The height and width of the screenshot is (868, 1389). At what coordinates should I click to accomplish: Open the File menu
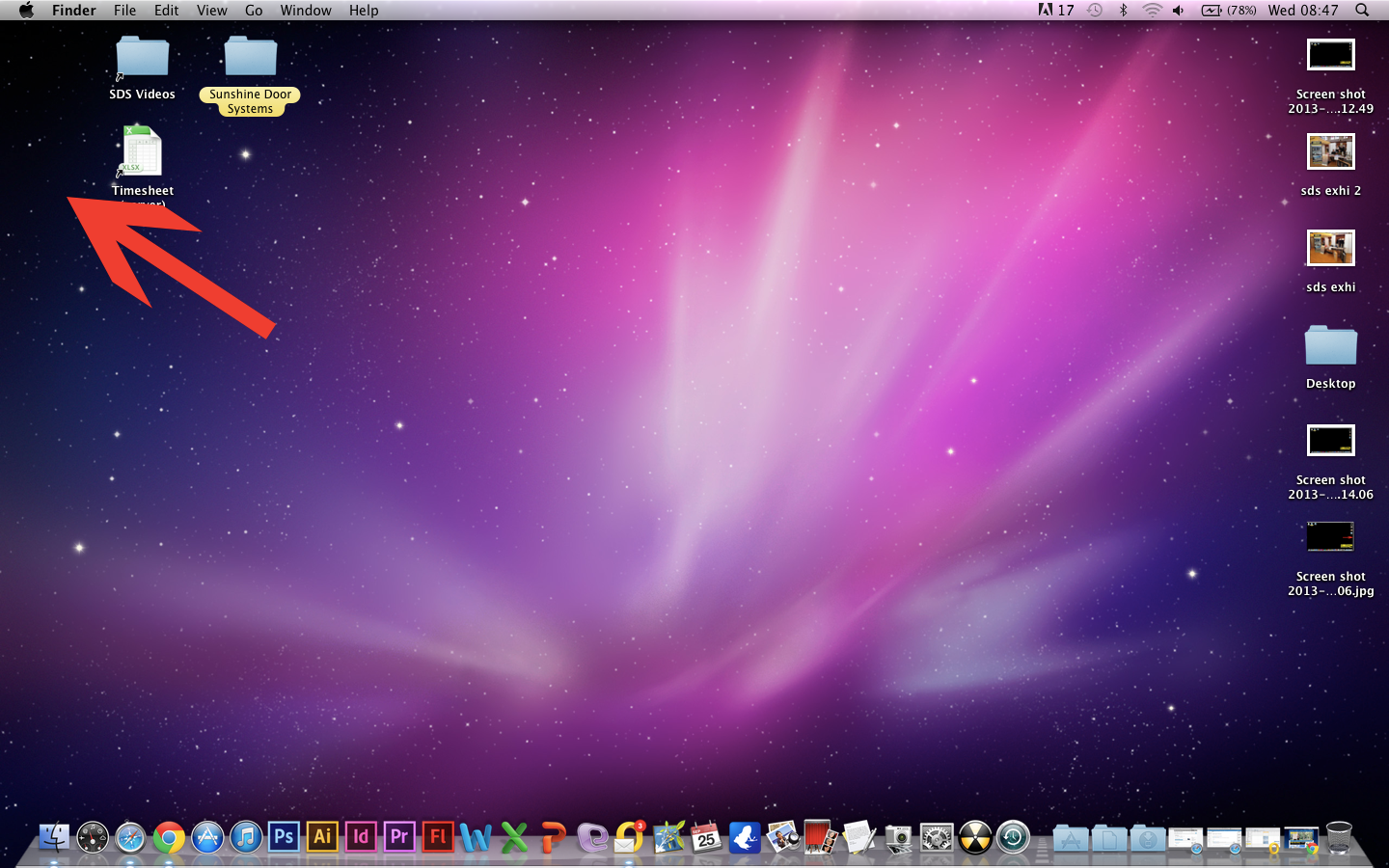point(125,11)
